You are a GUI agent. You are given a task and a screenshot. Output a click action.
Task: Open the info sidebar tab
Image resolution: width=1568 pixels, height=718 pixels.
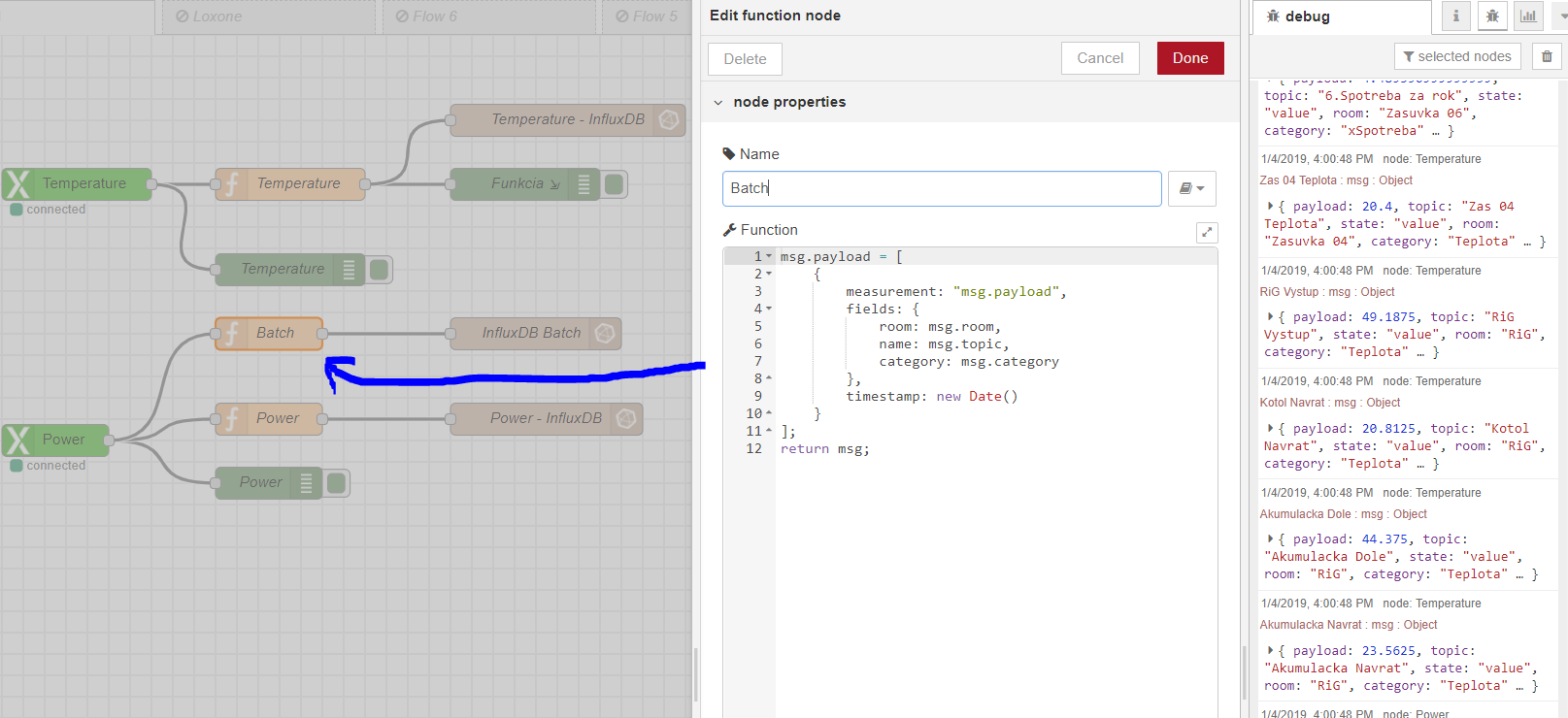(1455, 16)
